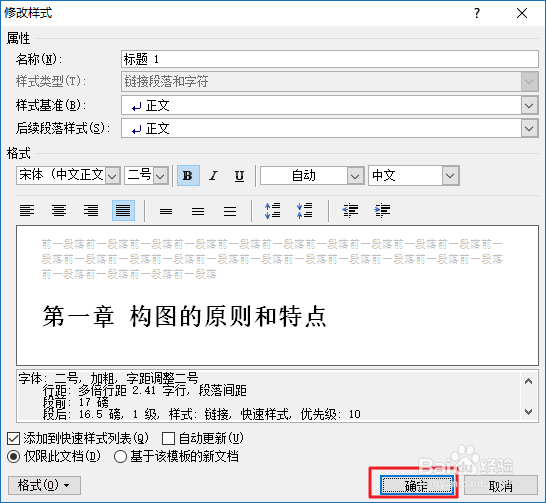The height and width of the screenshot is (503, 546).
Task: Increase paragraph indent
Action: point(382,211)
